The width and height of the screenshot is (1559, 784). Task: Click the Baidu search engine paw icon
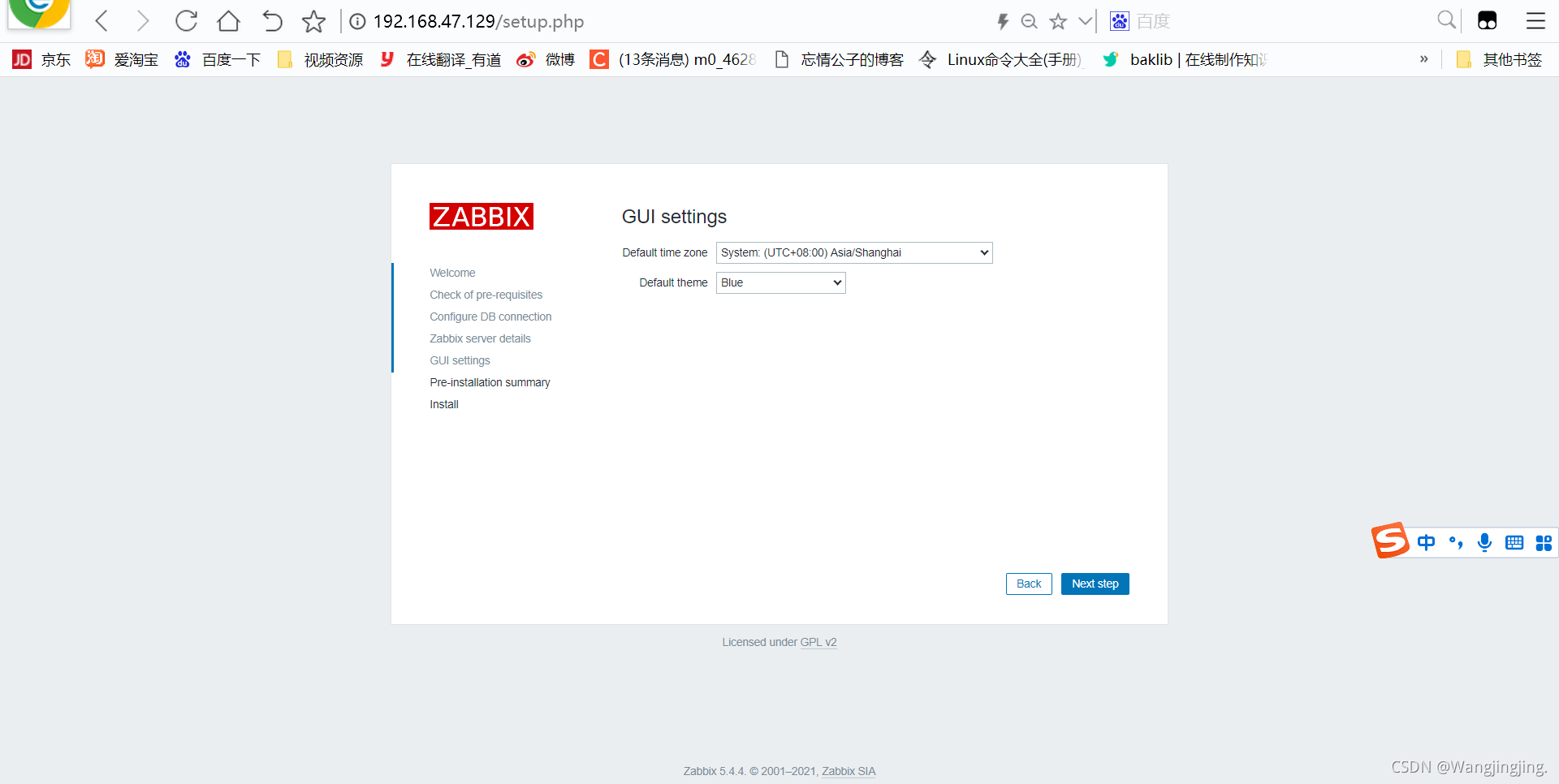pos(1120,22)
